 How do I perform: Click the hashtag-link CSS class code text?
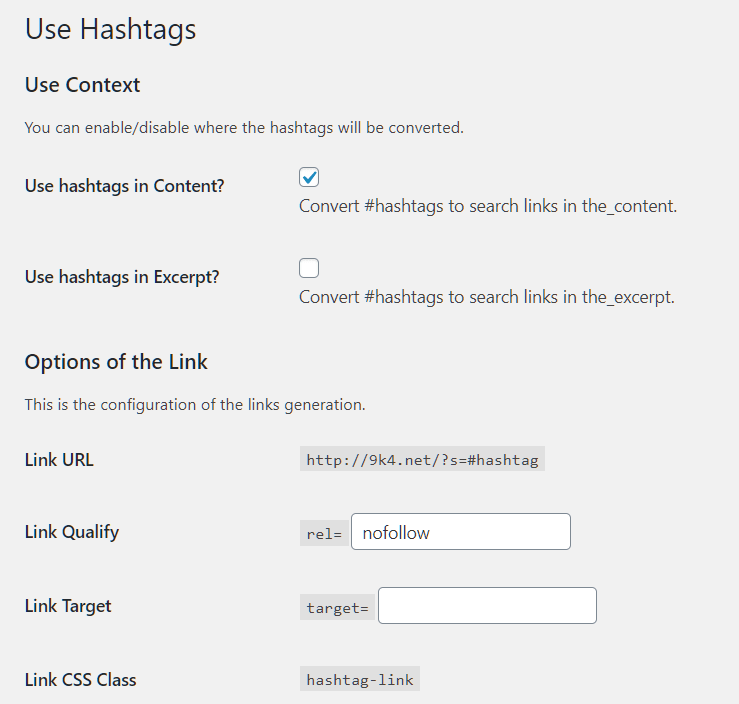tap(360, 680)
